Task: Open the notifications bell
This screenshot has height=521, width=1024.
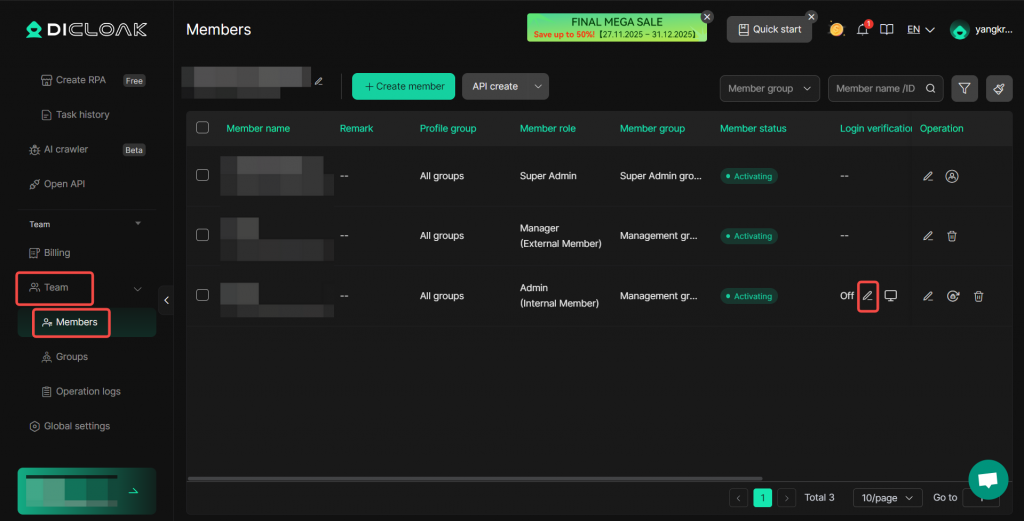Action: (862, 30)
